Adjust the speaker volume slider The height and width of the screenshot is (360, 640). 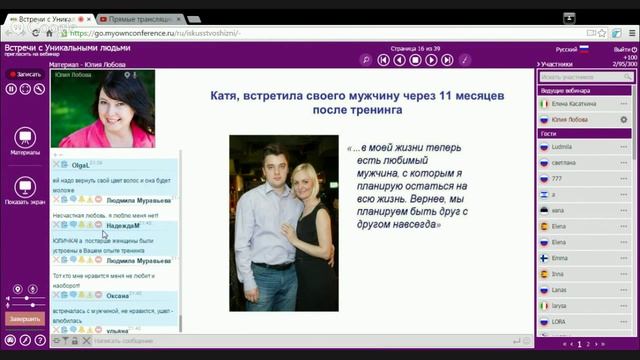[26, 298]
